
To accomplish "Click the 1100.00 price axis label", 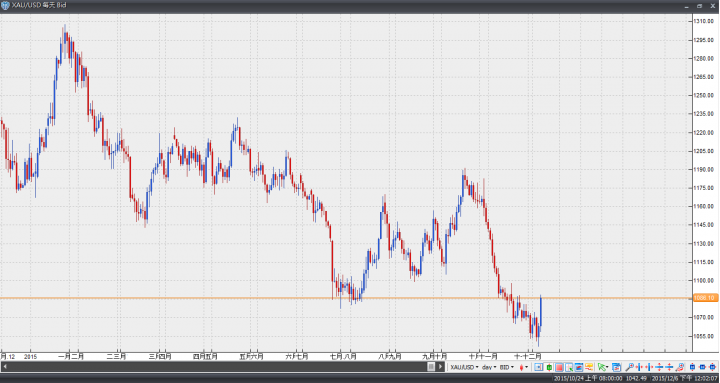I will 703,280.
